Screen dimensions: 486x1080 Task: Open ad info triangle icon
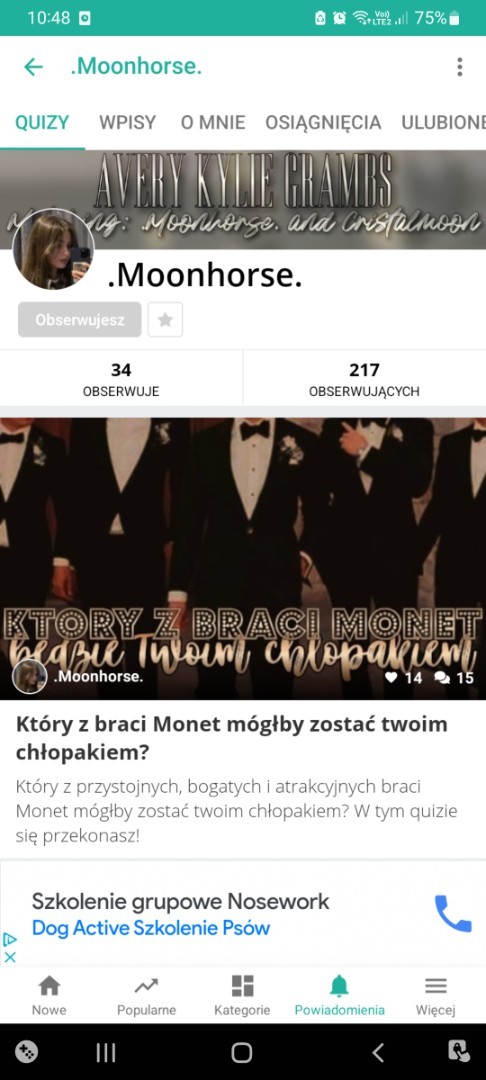pos(10,939)
